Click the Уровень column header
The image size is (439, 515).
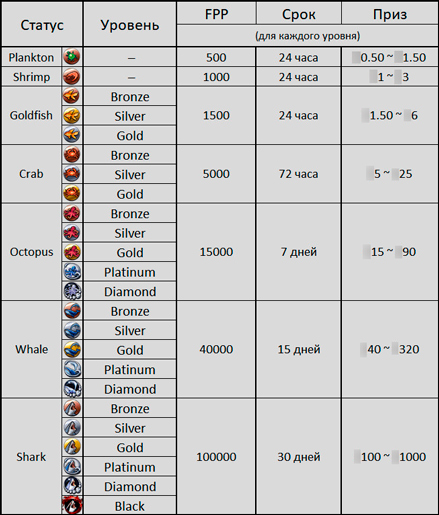130,24
